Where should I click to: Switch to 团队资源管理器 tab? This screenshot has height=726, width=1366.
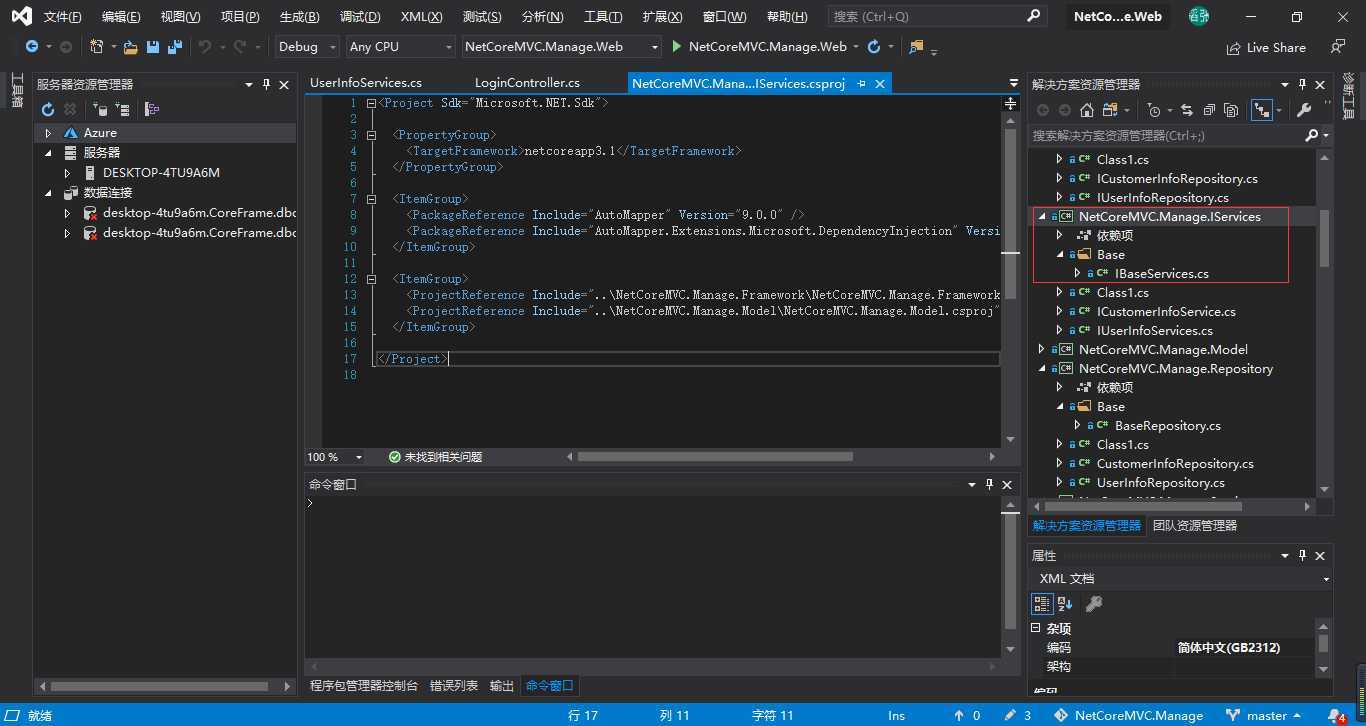pos(1195,526)
